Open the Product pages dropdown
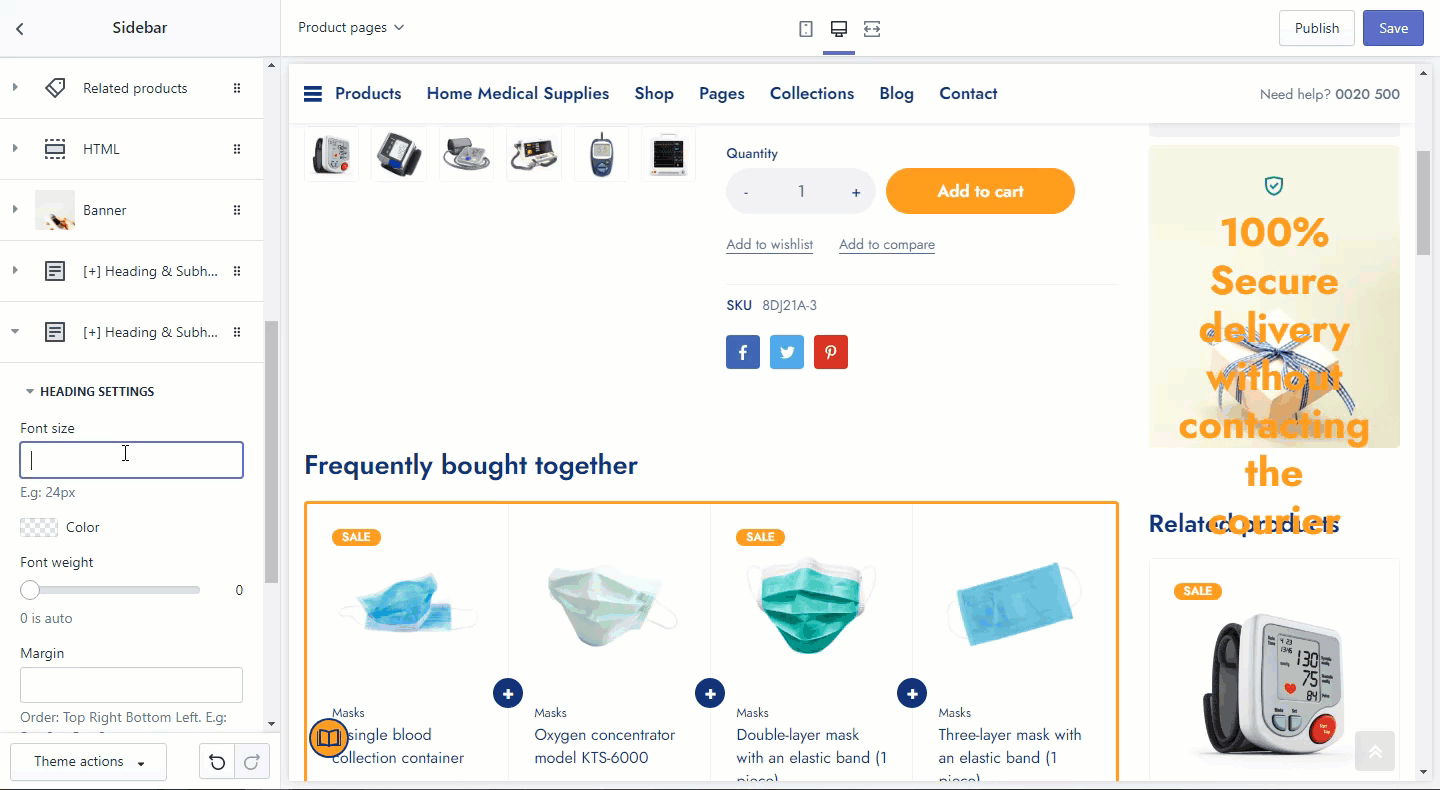The image size is (1440, 790). tap(351, 28)
